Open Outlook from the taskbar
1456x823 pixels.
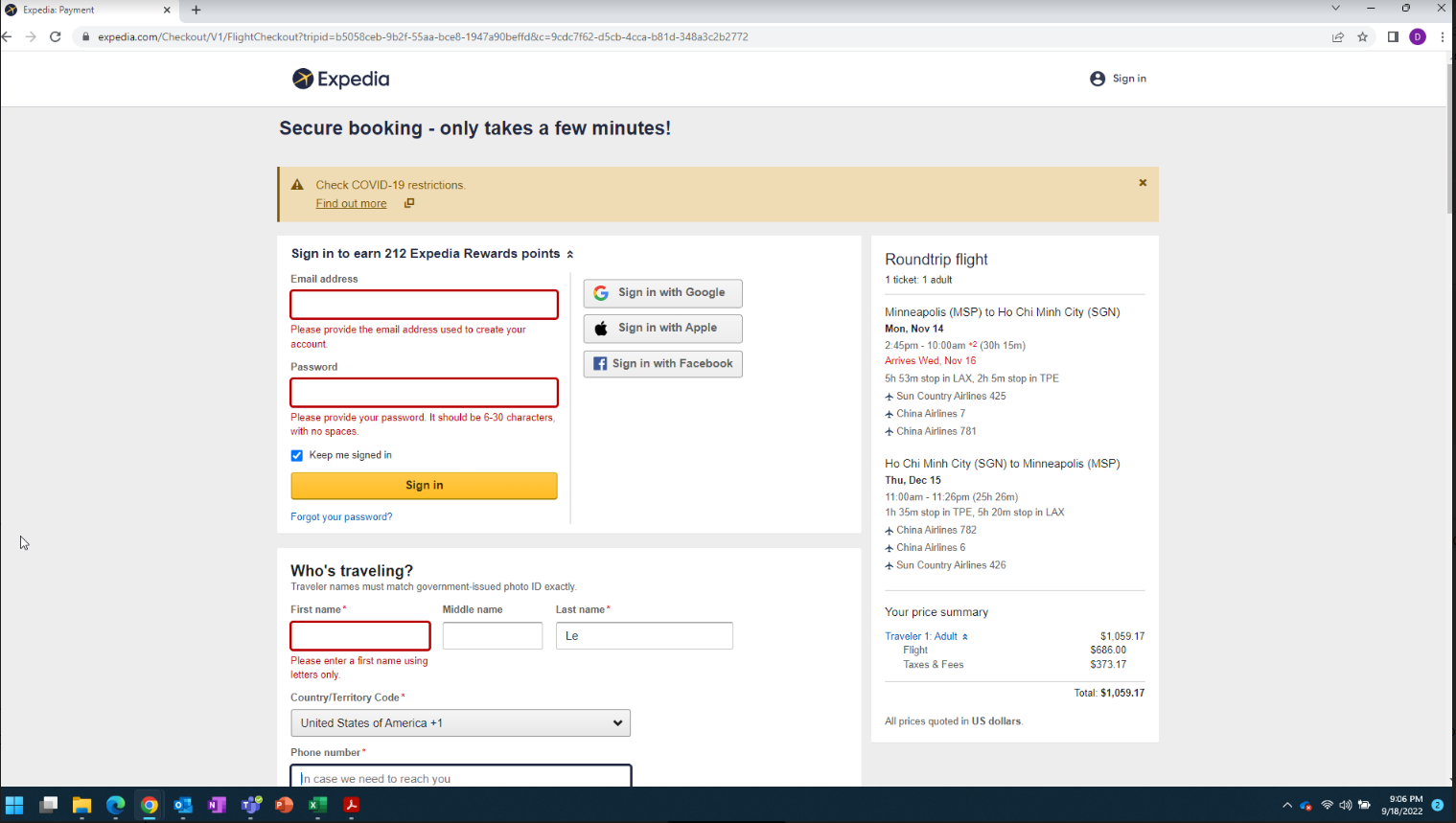tap(183, 805)
